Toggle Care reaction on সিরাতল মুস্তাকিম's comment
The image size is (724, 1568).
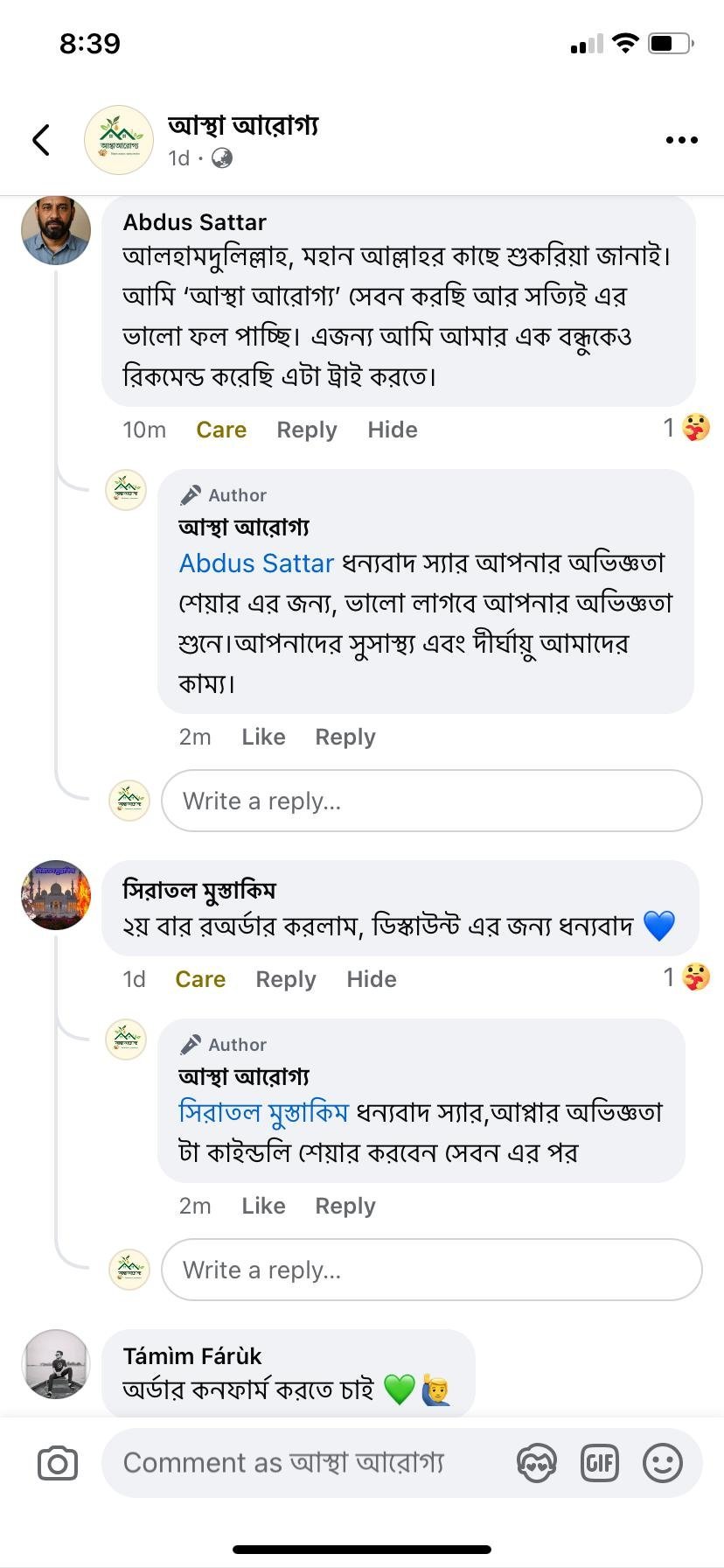[x=200, y=979]
